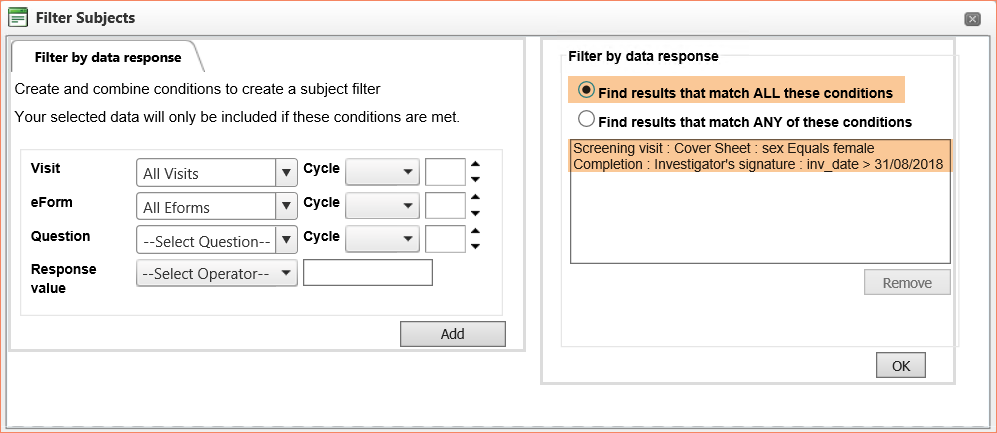This screenshot has width=997, height=433.
Task: Select match ANY of these conditions option
Action: 586,119
